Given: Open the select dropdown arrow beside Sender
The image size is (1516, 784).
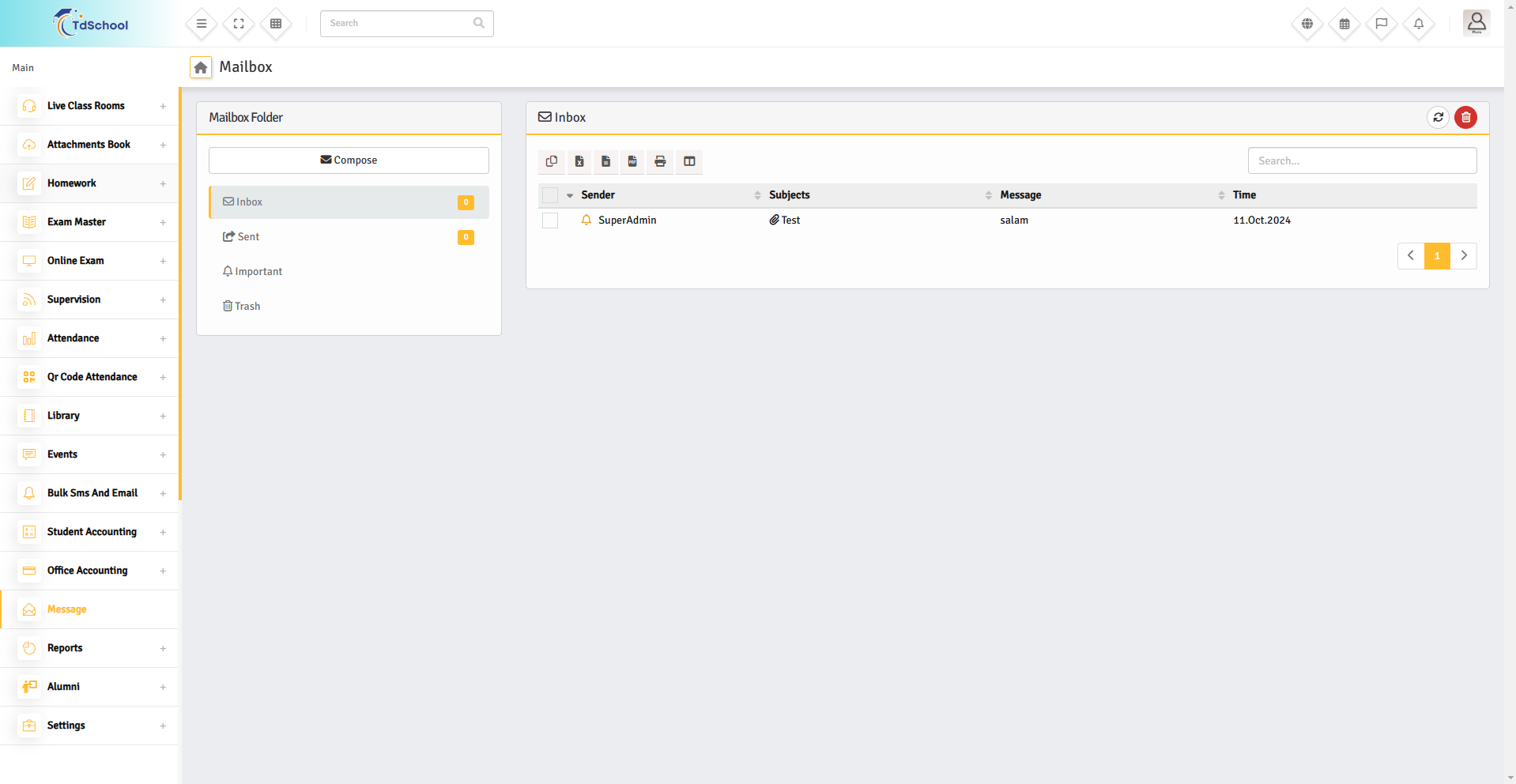Looking at the screenshot, I should click(570, 195).
